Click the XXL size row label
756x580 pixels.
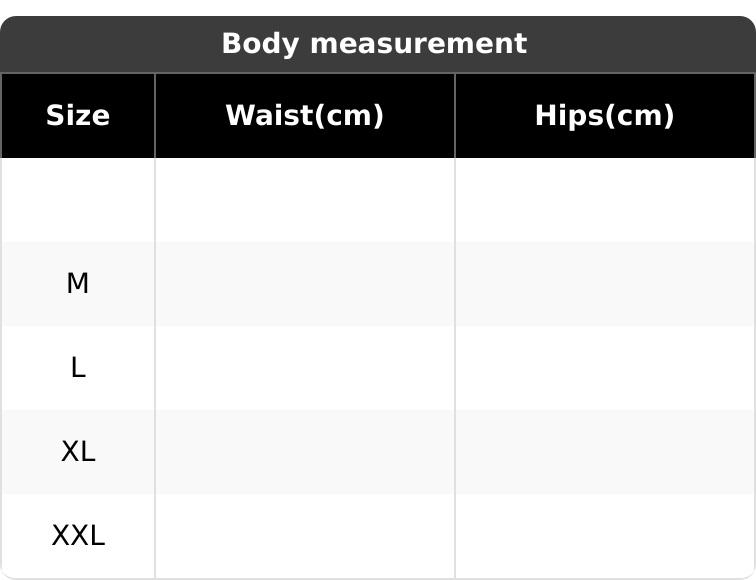pos(78,536)
